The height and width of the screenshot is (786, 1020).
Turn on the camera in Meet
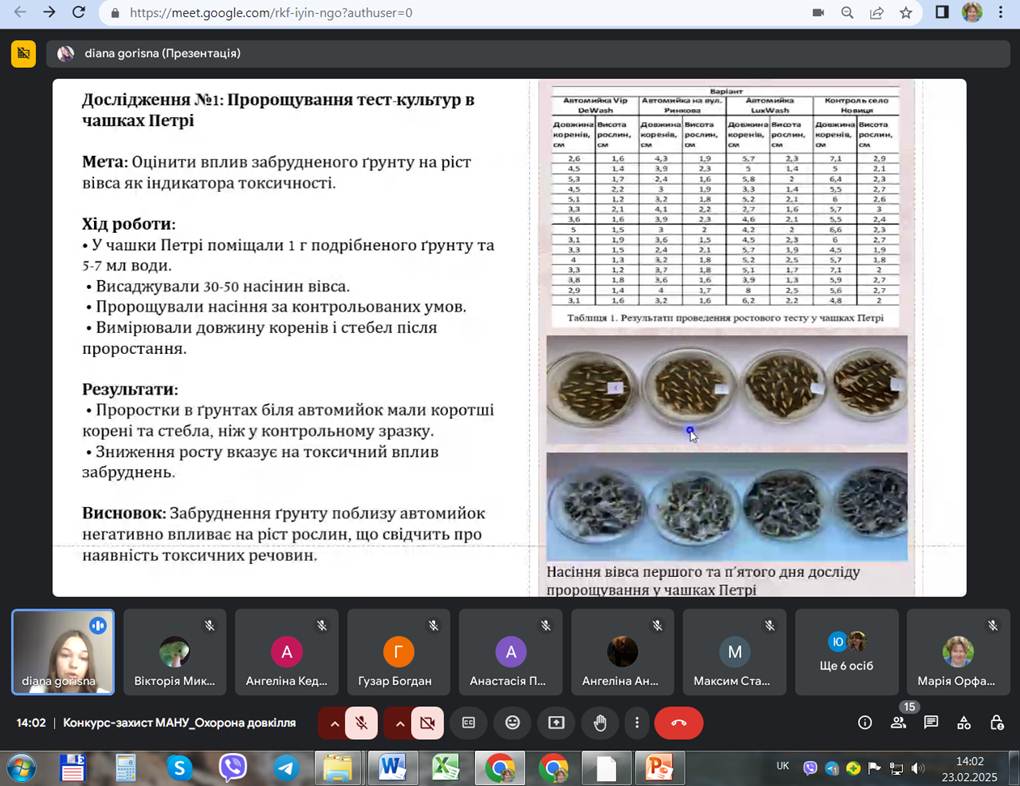427,723
